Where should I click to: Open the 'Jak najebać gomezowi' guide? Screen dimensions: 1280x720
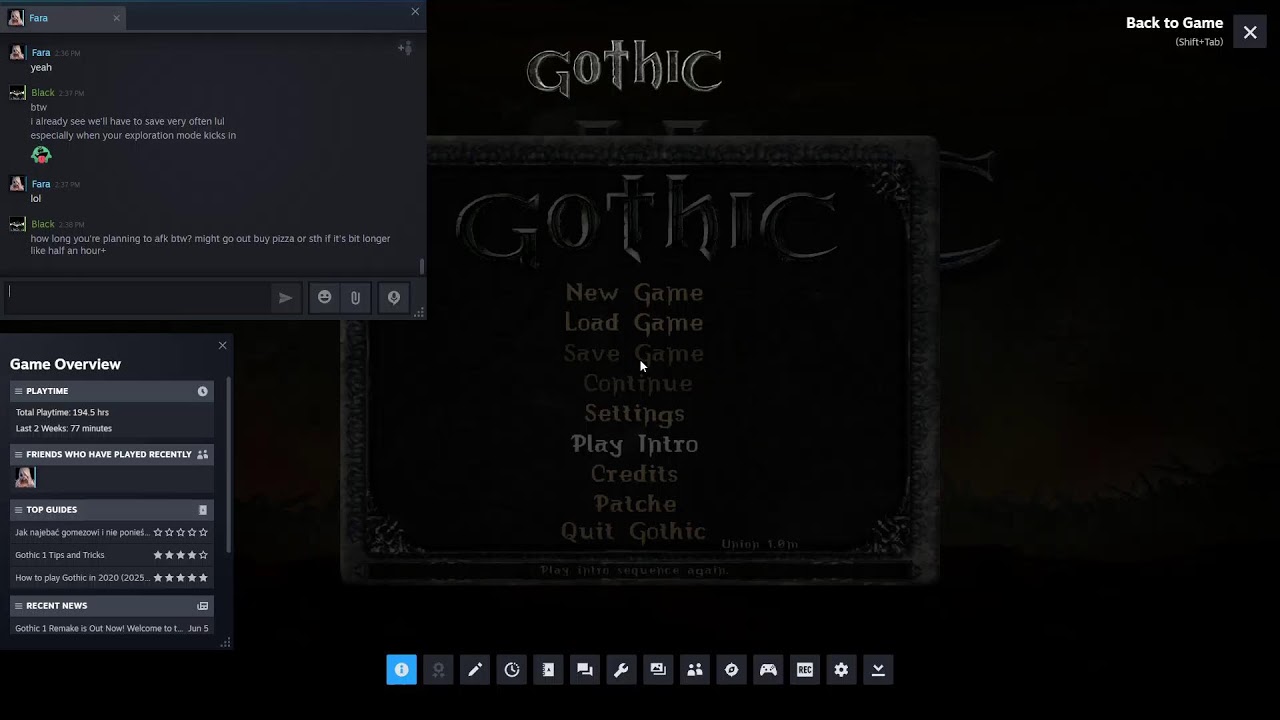pos(82,533)
